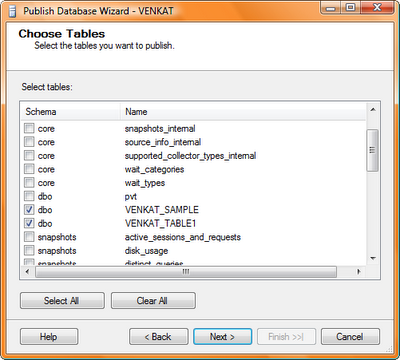Click the vertical scrollbar up arrow
This screenshot has width=400, height=360.
[x=373, y=110]
